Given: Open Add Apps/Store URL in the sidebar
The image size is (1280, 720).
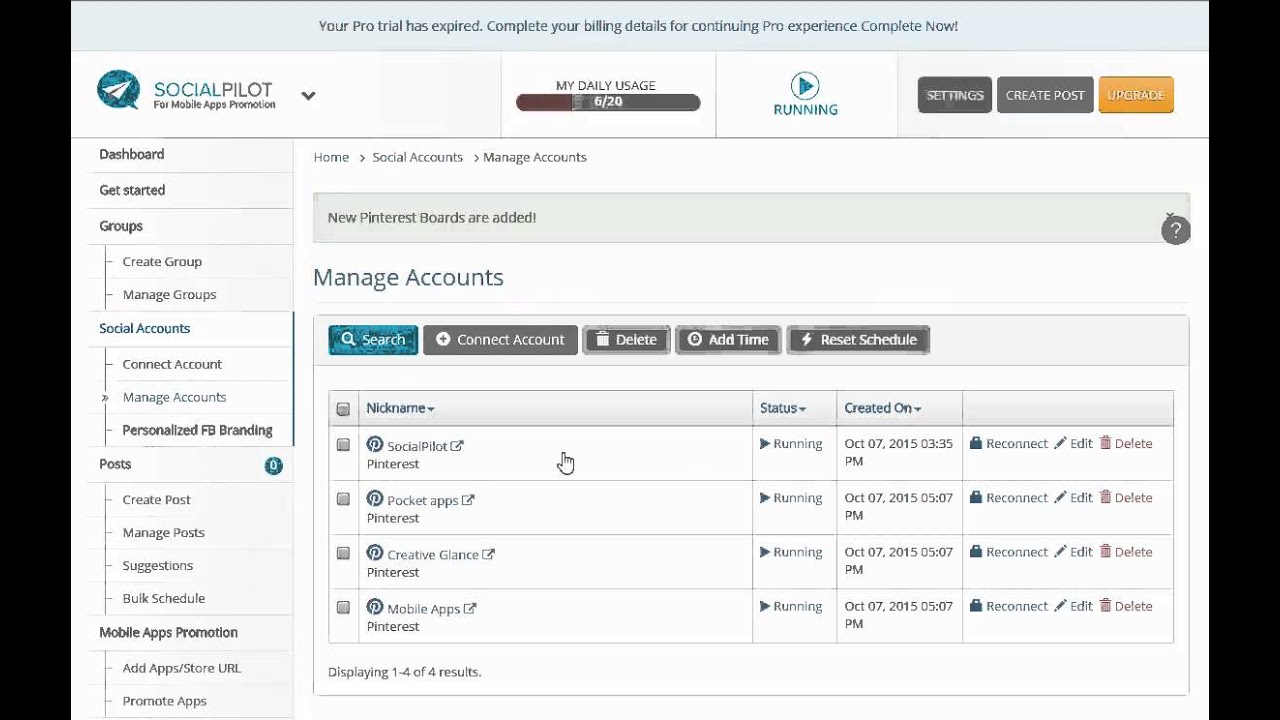Looking at the screenshot, I should click(181, 668).
